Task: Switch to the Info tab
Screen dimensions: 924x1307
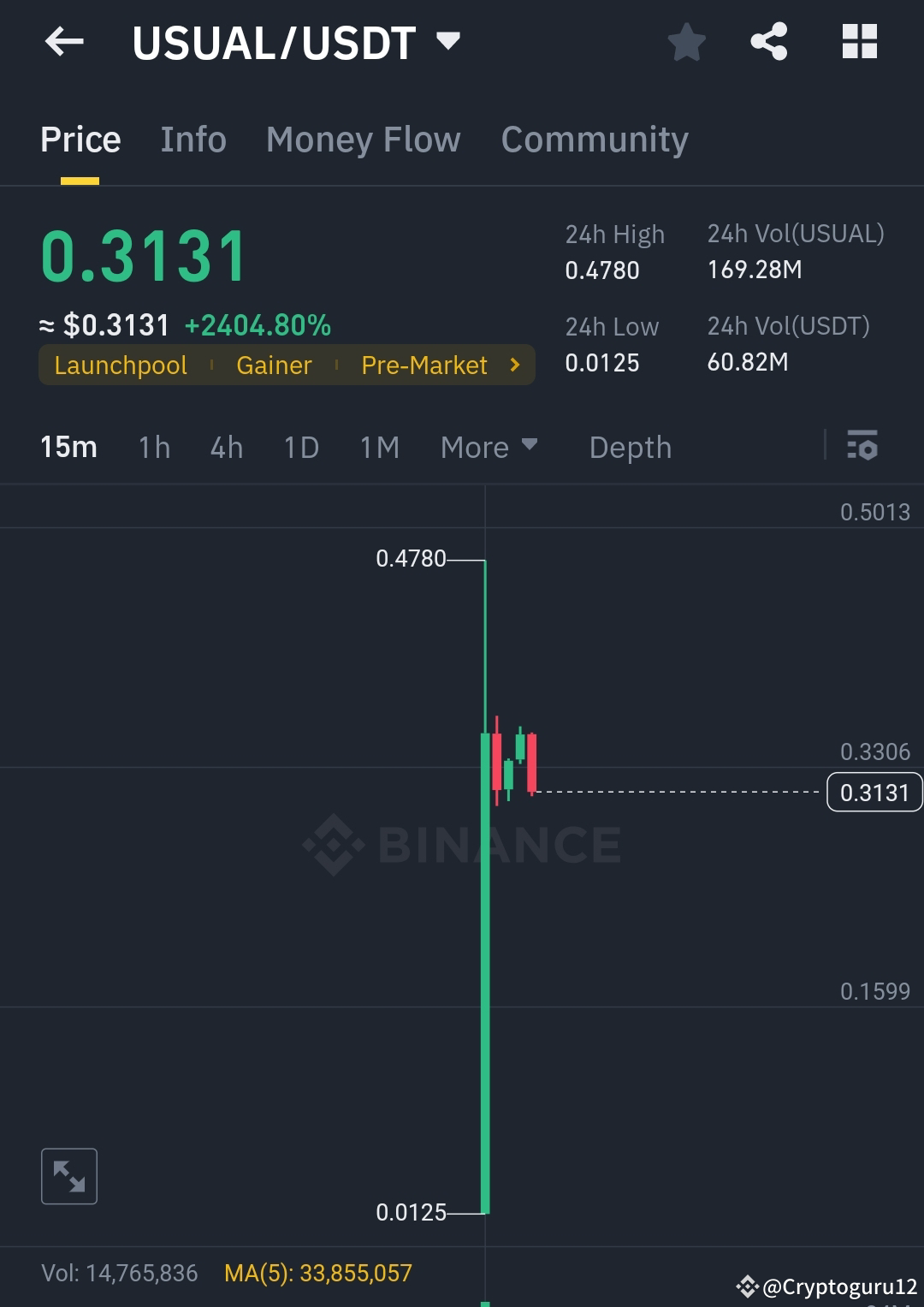Action: [192, 139]
